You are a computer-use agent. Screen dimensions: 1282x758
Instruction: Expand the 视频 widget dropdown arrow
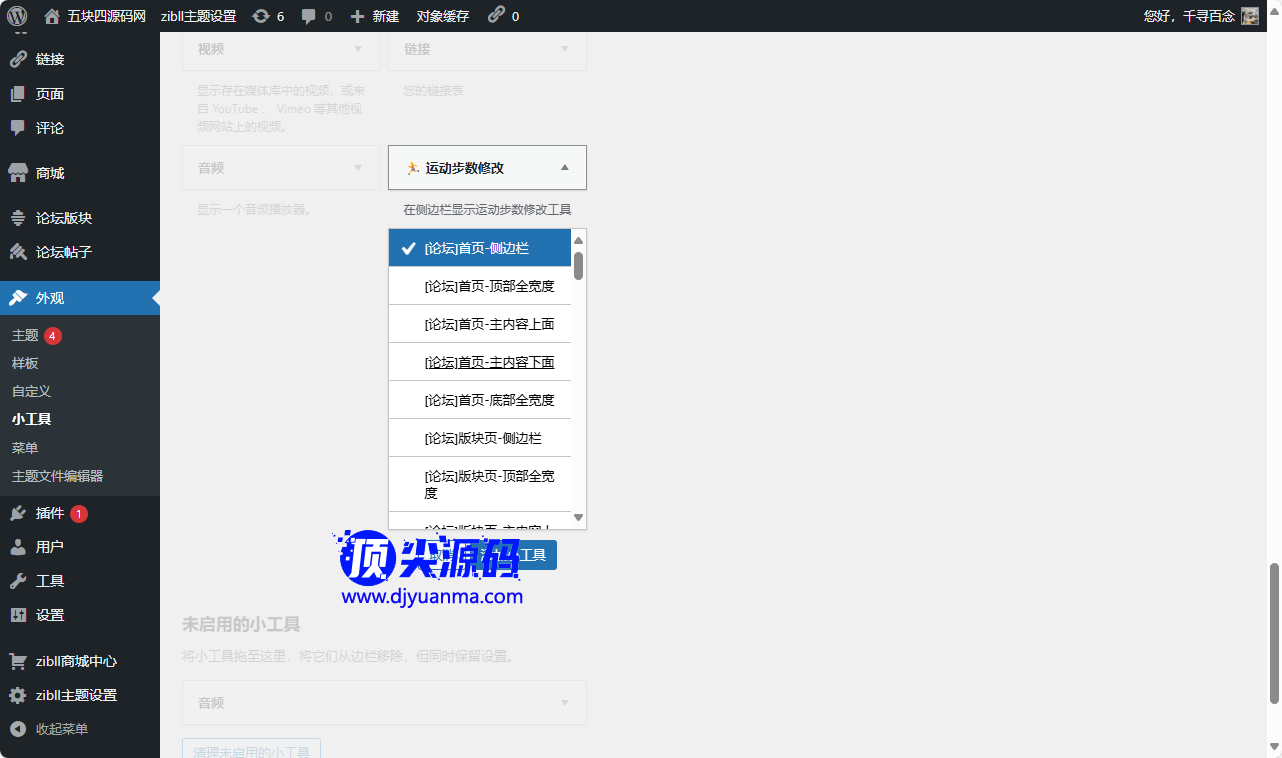point(358,49)
